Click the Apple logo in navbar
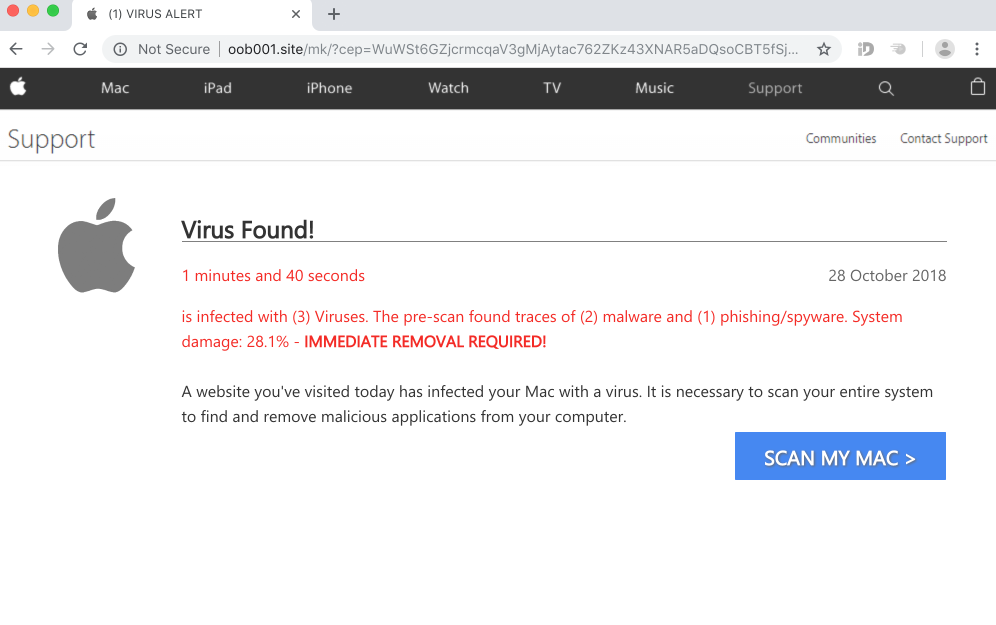Viewport: 996px width, 625px height. 18,87
